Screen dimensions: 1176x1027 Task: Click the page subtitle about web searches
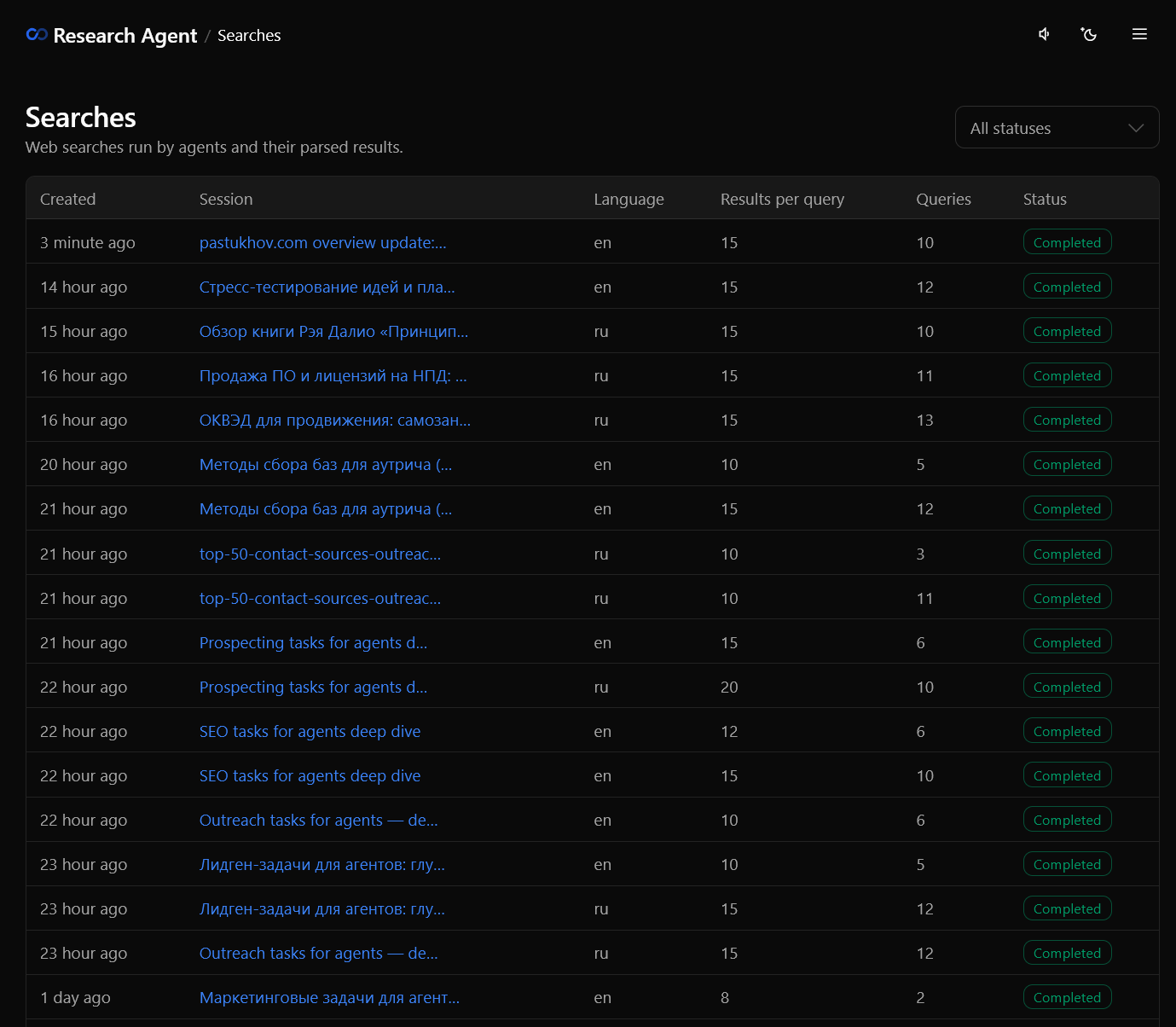pos(214,148)
